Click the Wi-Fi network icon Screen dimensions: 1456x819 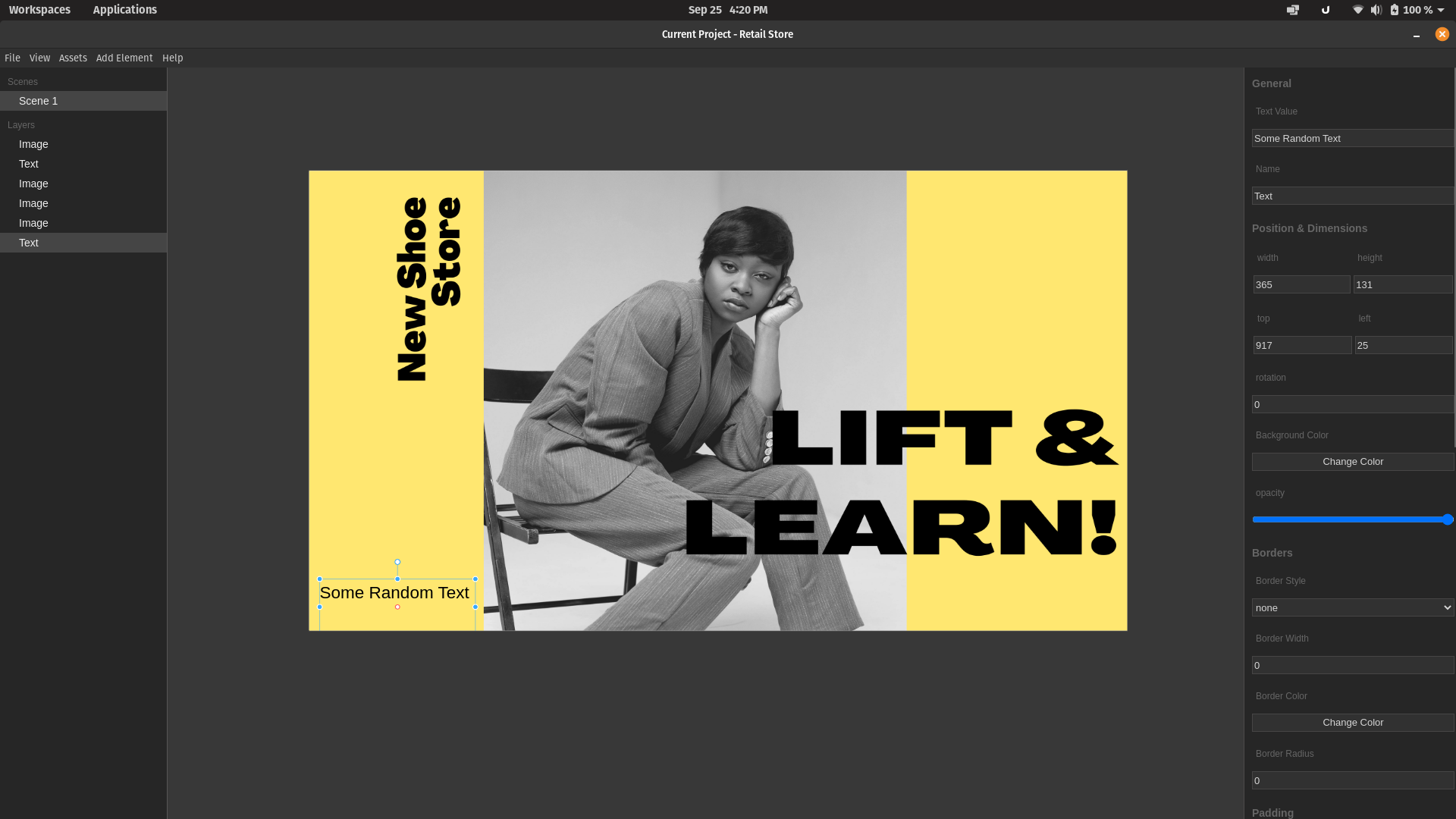pos(1357,10)
